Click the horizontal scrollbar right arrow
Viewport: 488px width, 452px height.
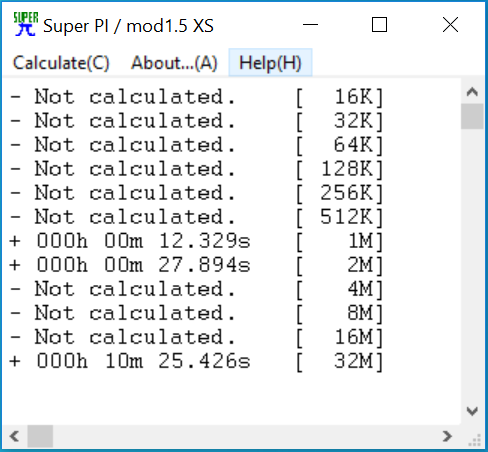click(x=447, y=436)
